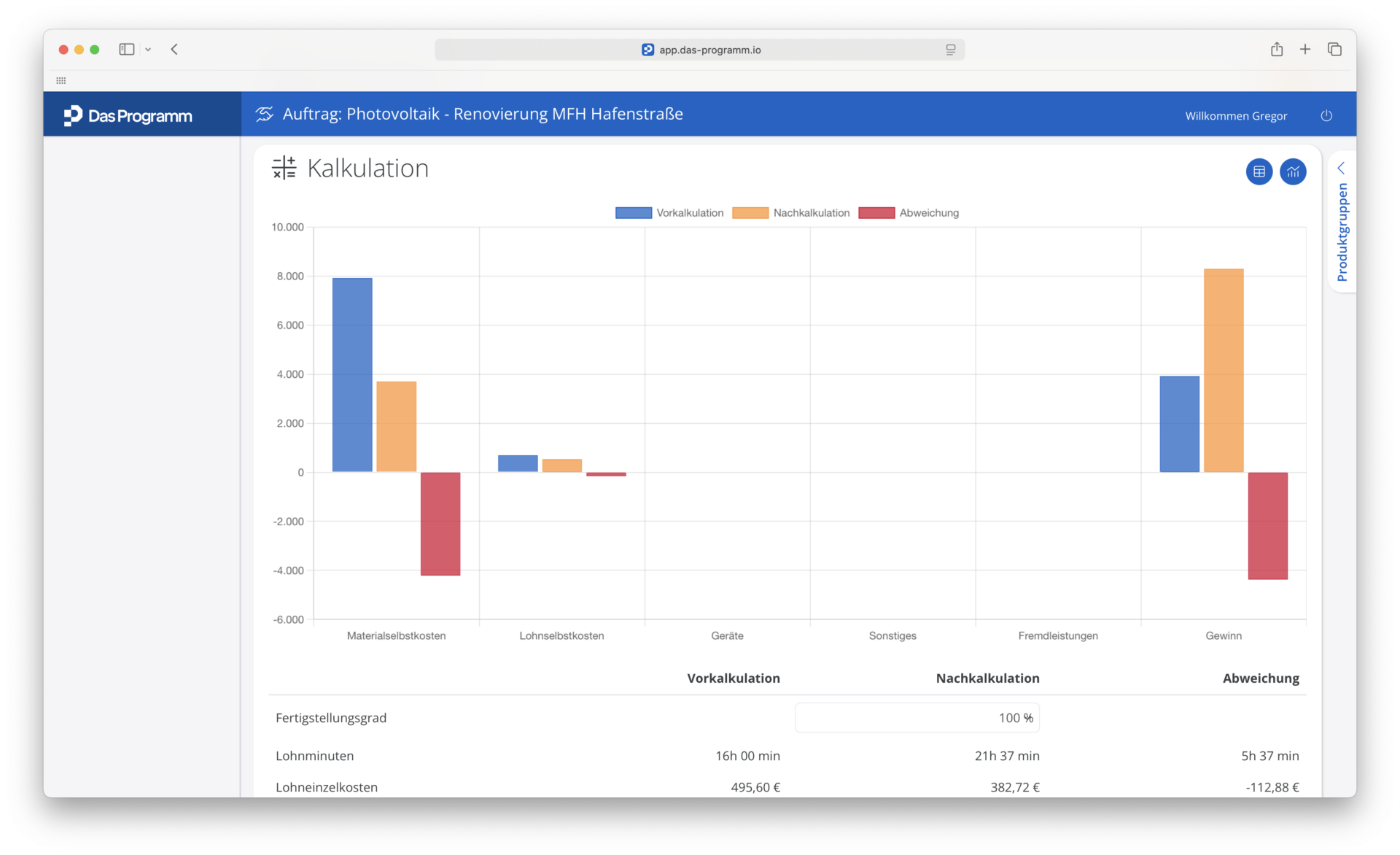The width and height of the screenshot is (1400, 855).
Task: Show Safari tab overview
Action: (x=1334, y=50)
